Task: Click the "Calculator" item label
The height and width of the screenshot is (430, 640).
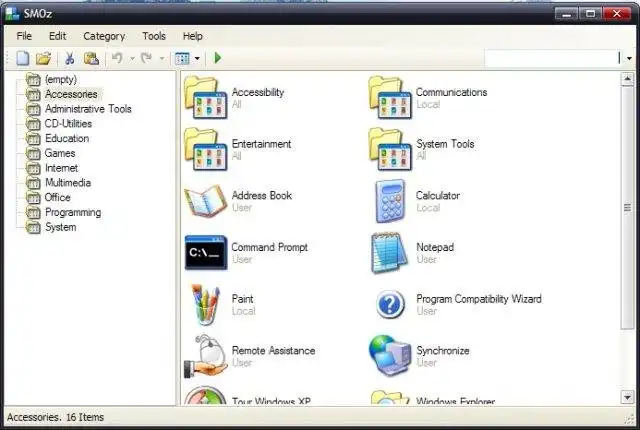Action: (x=438, y=196)
